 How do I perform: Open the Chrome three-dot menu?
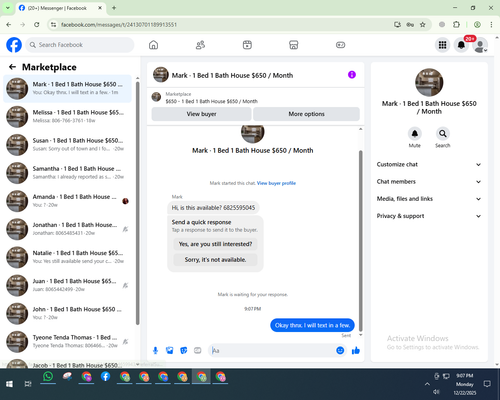(x=491, y=24)
